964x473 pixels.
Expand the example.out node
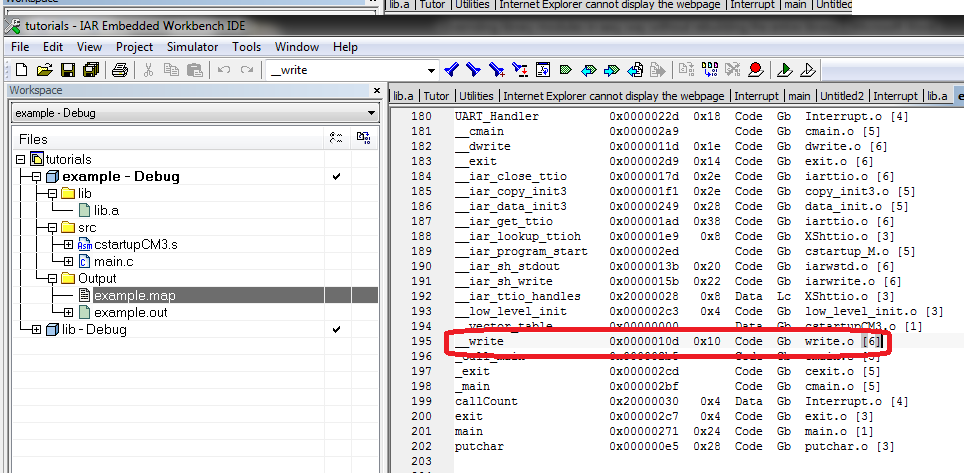[x=68, y=312]
